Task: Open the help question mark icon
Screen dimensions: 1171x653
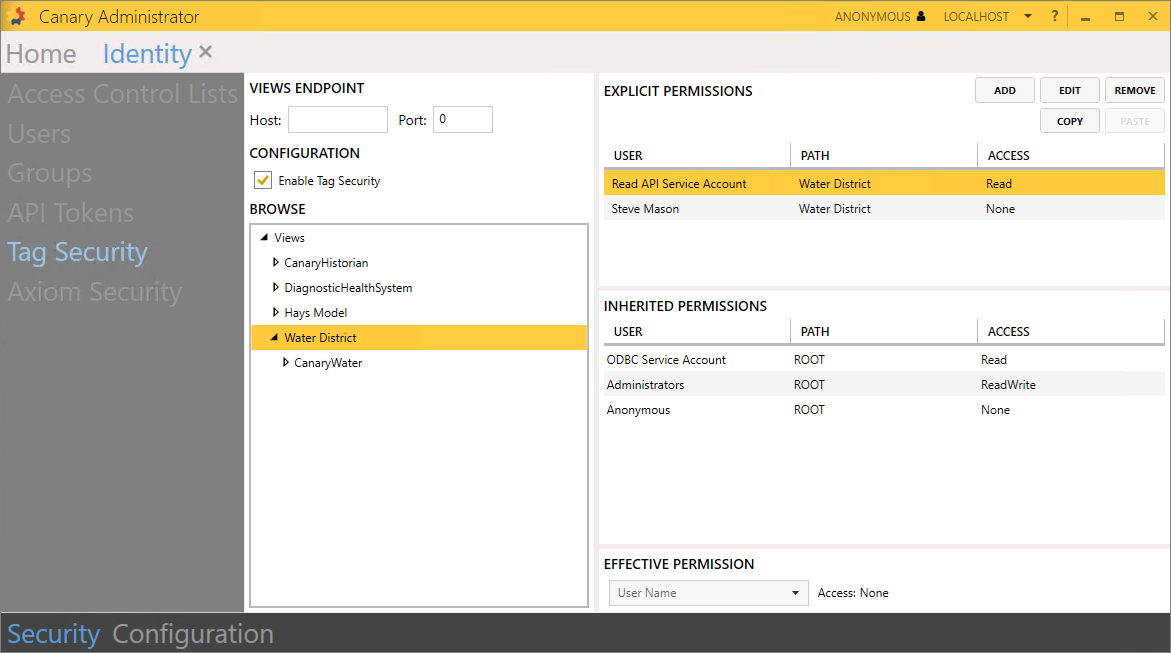Action: pyautogui.click(x=1054, y=17)
